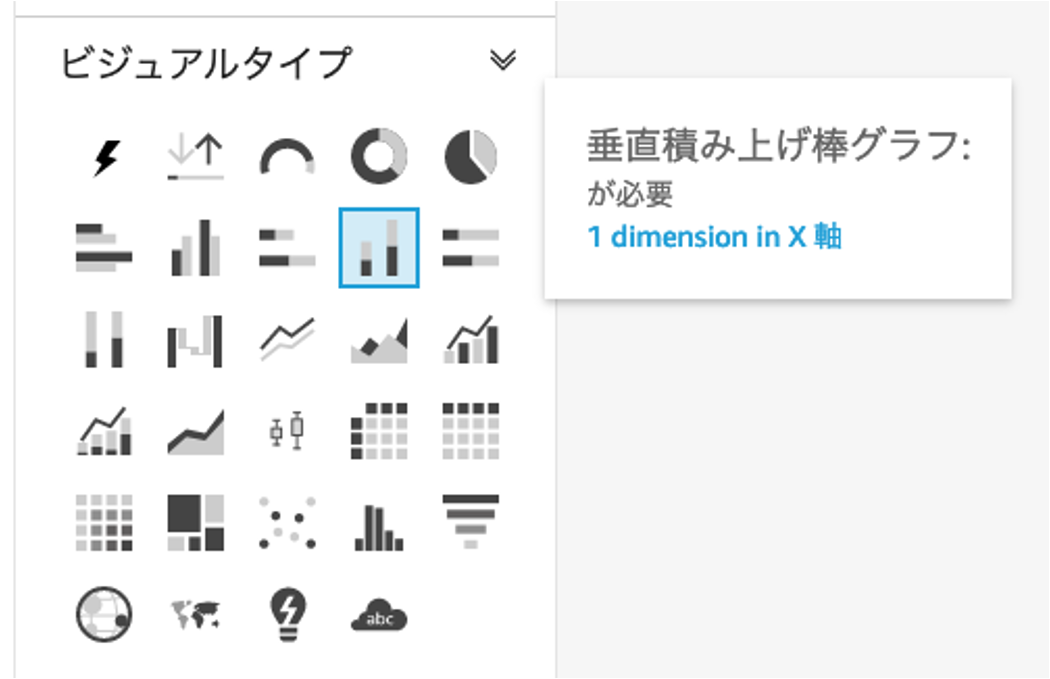
Task: Choose the horizontal bar chart icon
Action: (104, 248)
